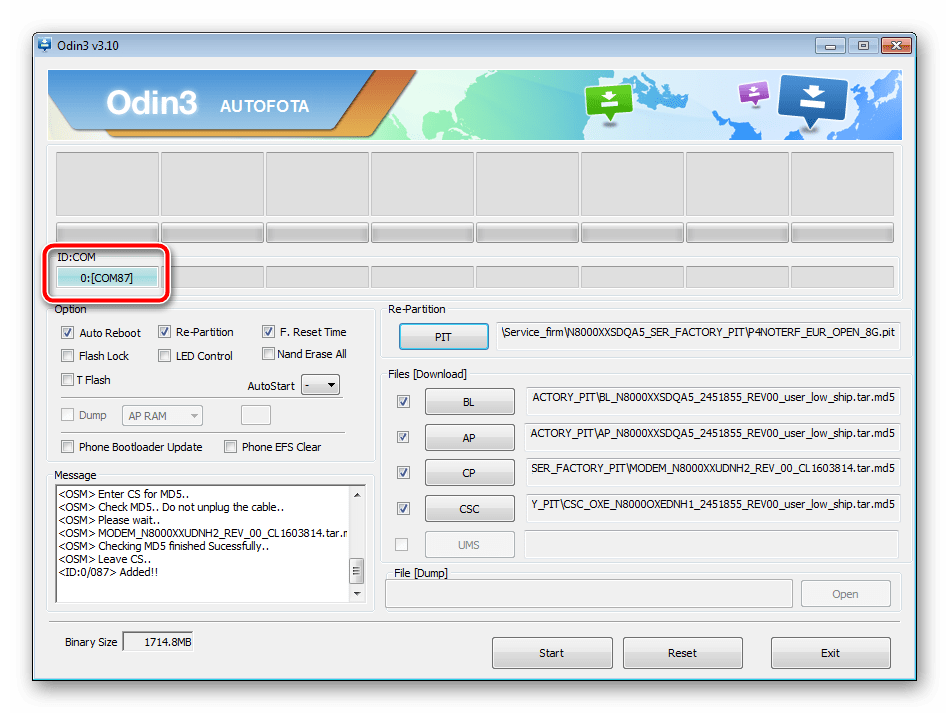Click the MODEM_N8000XXUDNH2 log line
This screenshot has width=949, height=713.
[203, 533]
